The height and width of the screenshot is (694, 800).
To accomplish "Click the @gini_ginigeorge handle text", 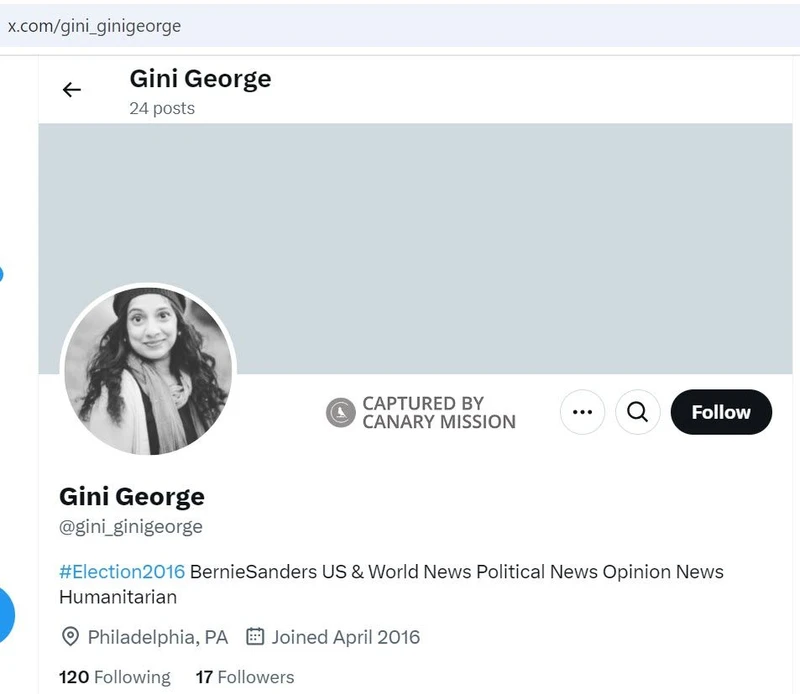I will [131, 526].
